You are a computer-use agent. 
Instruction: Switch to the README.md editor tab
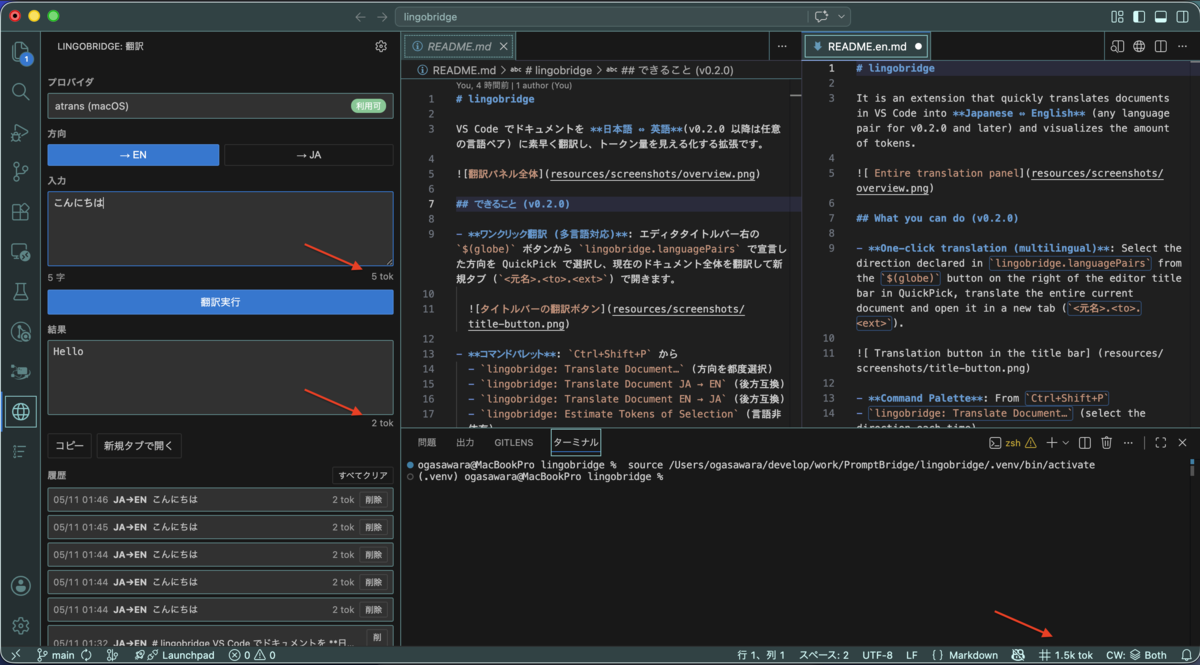coord(459,46)
